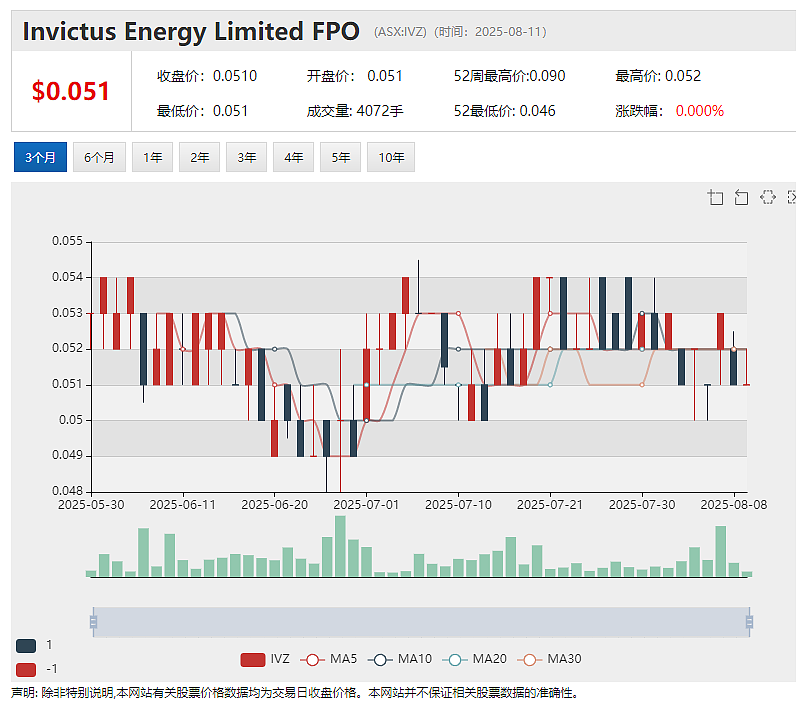Click the 0.048 y-axis label
The image size is (811, 718).
pos(67,490)
